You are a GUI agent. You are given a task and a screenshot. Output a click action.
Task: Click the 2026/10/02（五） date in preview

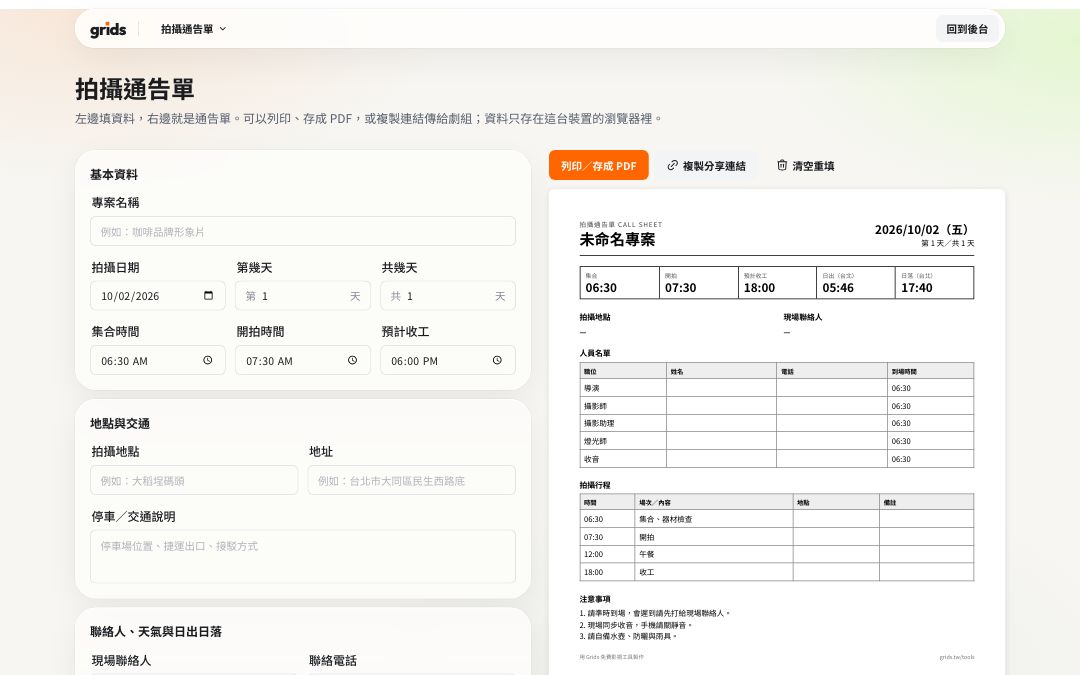point(924,229)
